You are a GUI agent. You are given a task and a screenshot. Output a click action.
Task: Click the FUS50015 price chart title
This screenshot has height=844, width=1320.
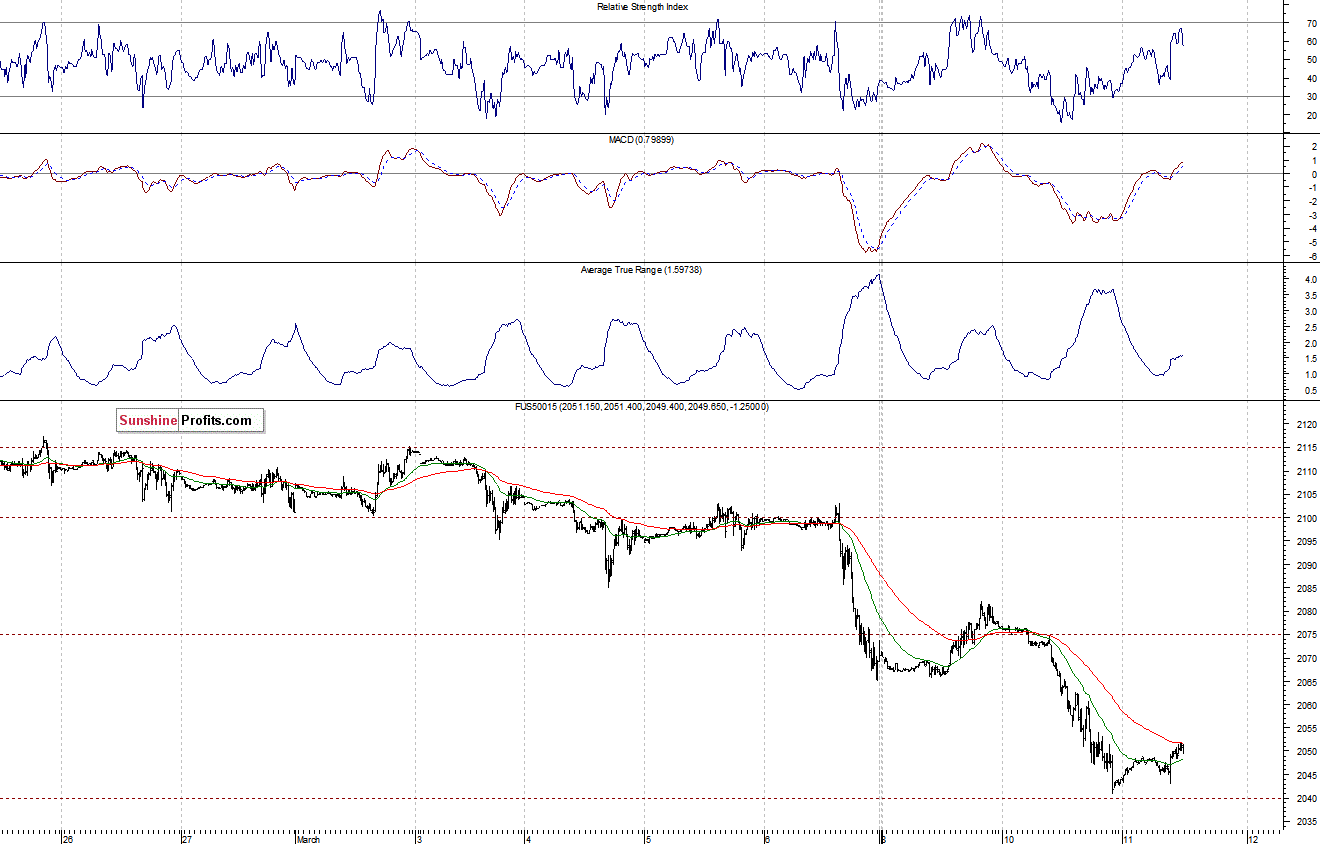click(x=642, y=407)
